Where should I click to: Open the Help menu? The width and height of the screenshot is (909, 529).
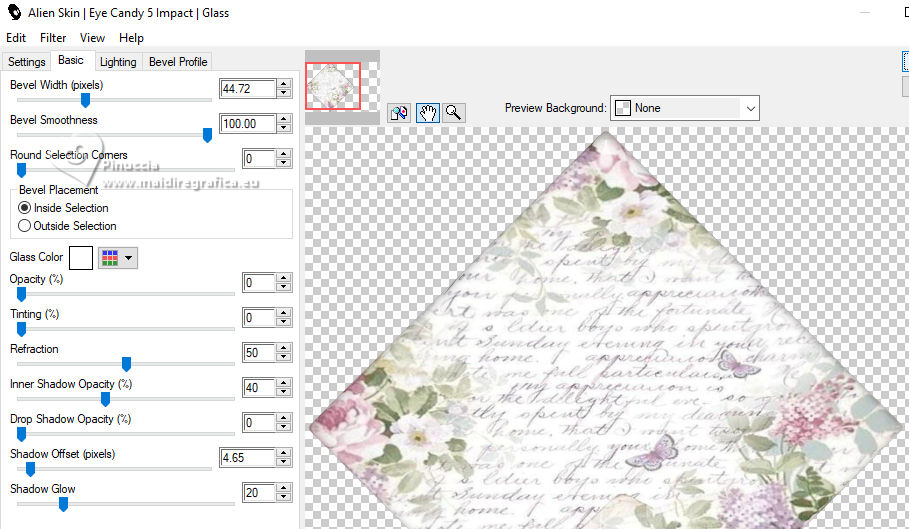click(131, 38)
